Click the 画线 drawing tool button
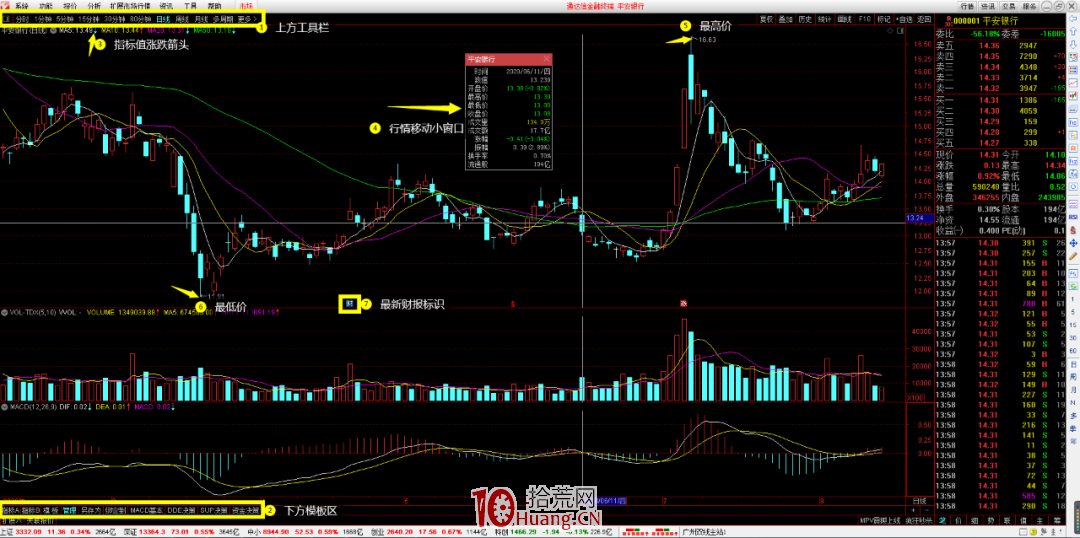 click(844, 19)
